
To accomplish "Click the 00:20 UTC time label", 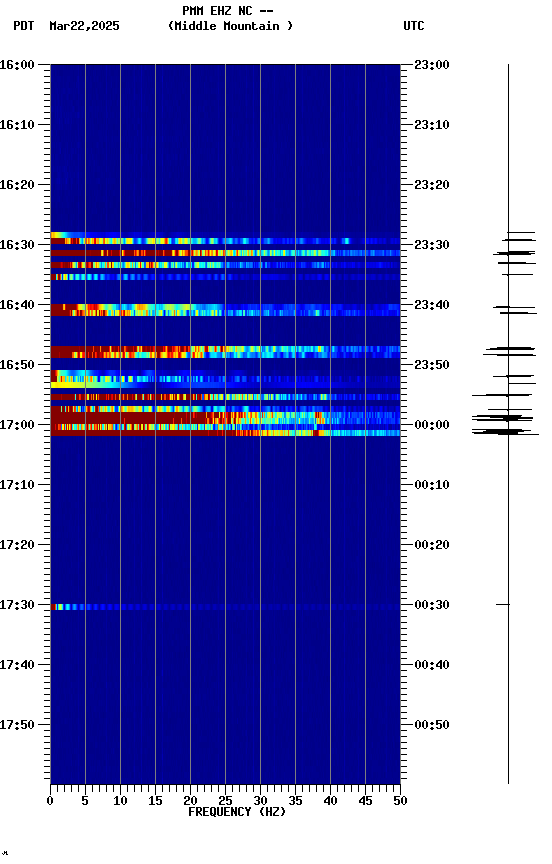I will 432,546.
